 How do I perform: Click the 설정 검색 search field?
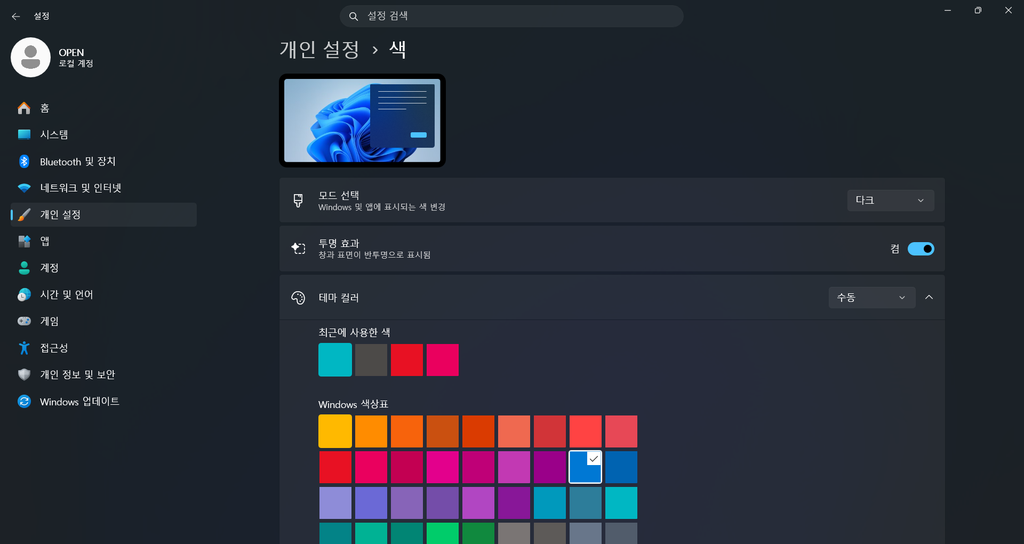(511, 16)
